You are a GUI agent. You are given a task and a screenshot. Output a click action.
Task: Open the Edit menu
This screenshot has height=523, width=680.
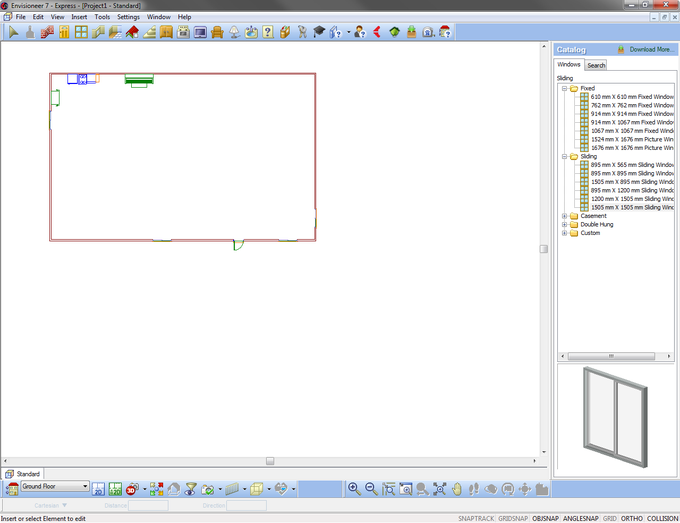(38, 17)
